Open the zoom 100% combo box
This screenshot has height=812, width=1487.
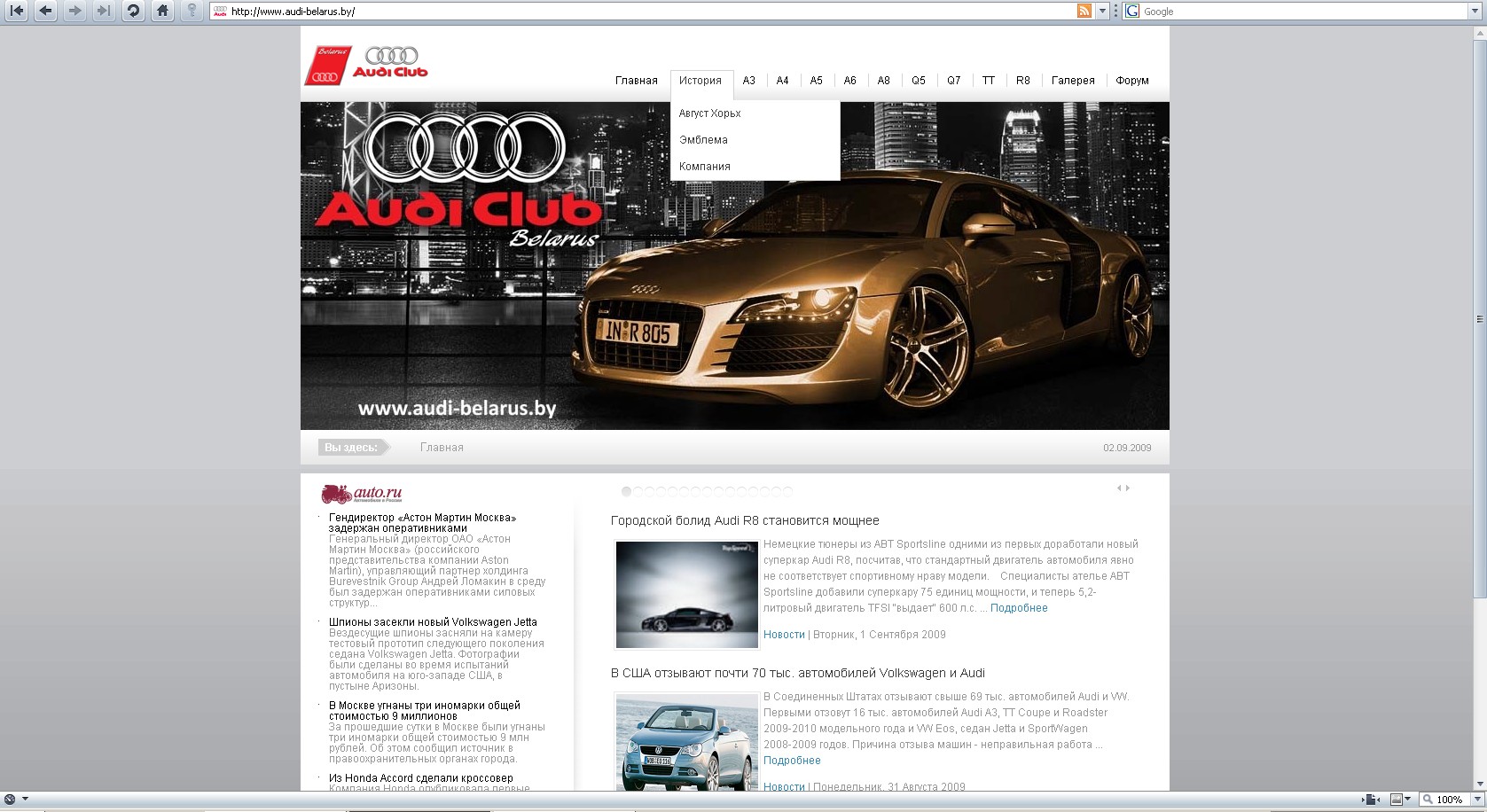(x=1450, y=800)
